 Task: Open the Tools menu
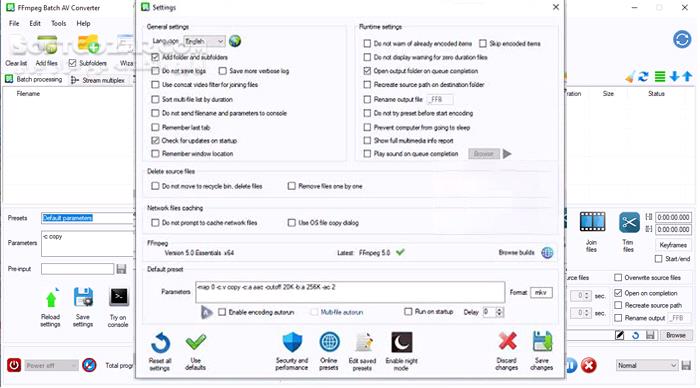coord(58,23)
